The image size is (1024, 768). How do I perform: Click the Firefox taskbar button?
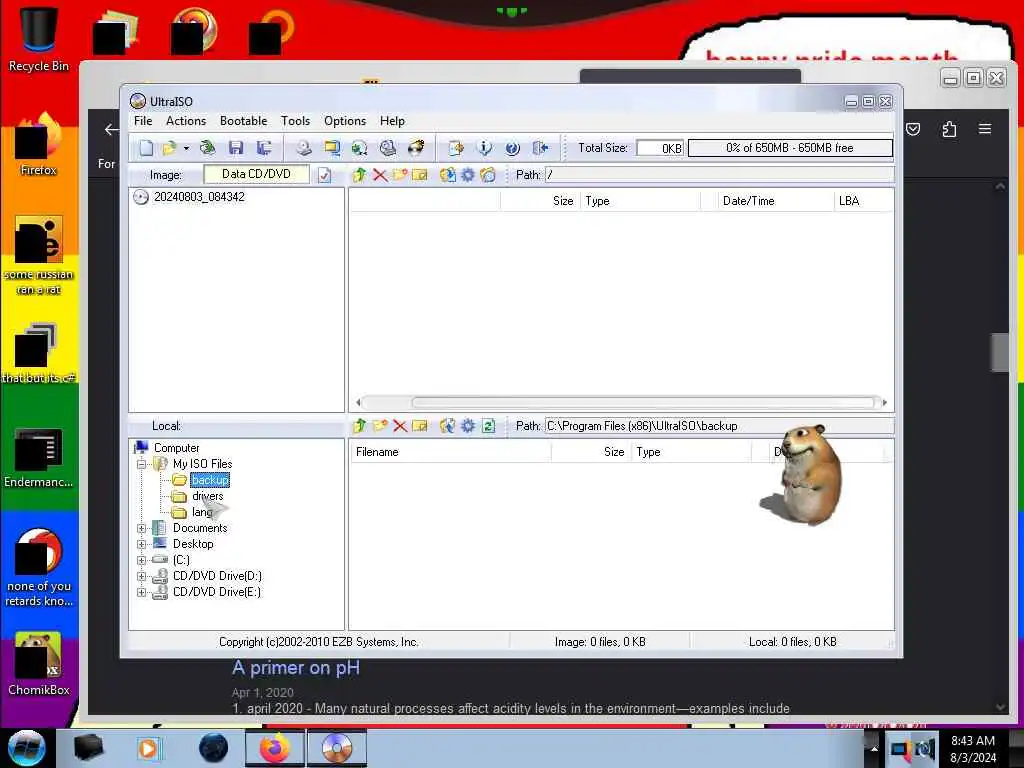[275, 748]
